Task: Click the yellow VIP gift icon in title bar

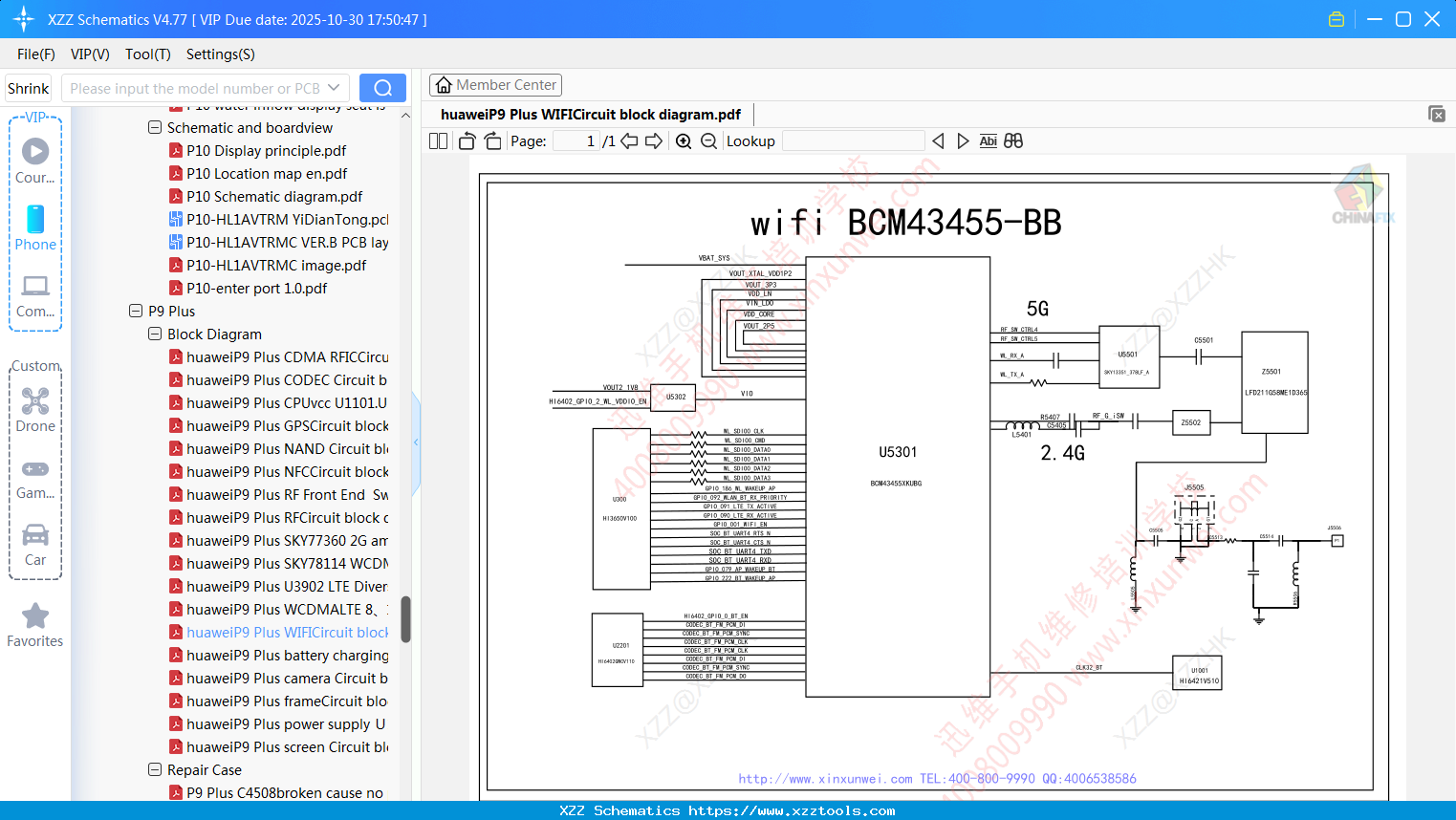Action: tap(1336, 19)
